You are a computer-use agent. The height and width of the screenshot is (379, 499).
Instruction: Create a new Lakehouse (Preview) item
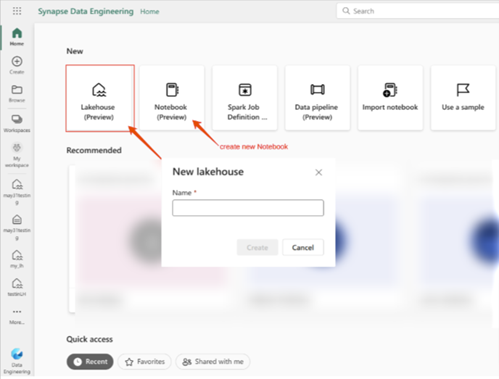(100, 98)
